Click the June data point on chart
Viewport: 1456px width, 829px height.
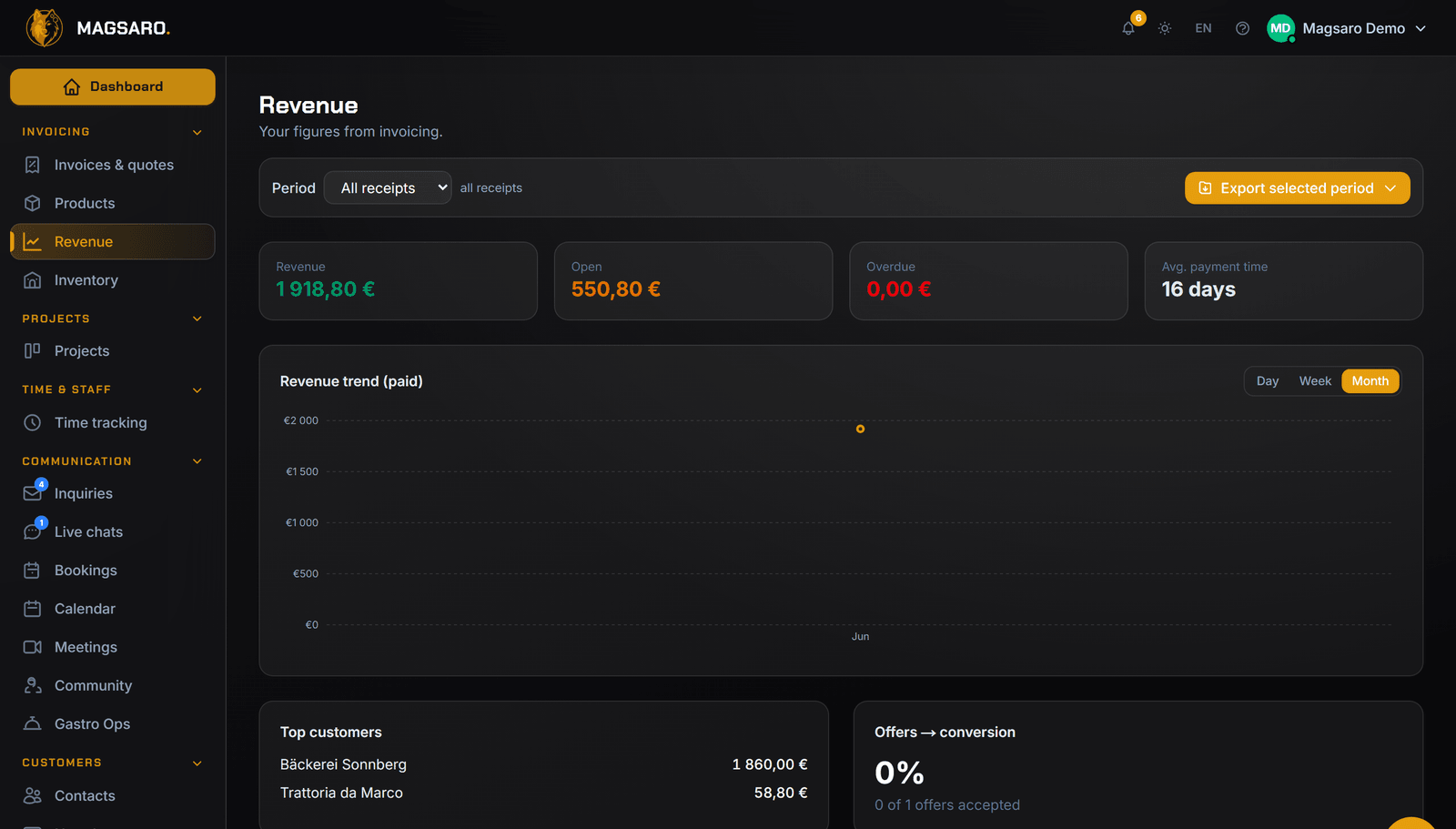coord(860,429)
